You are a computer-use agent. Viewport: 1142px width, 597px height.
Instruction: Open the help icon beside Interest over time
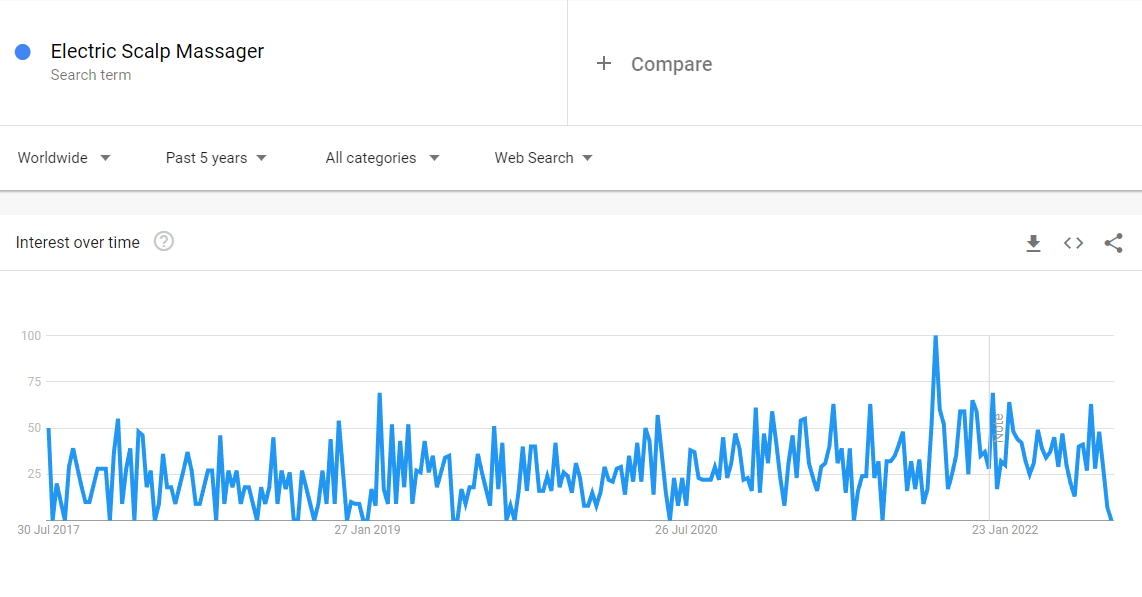(x=164, y=242)
